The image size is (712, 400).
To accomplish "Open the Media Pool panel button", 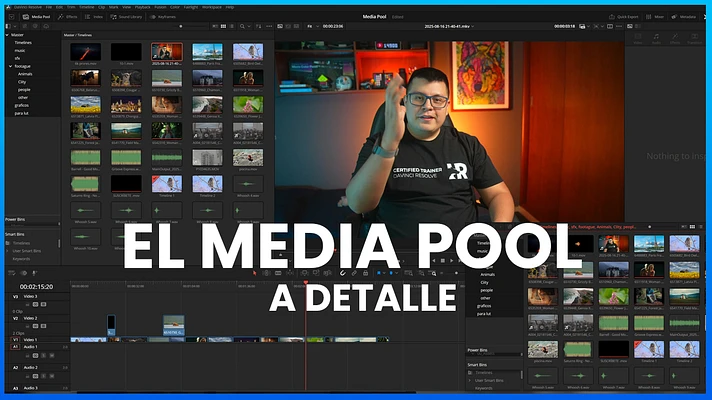I will coord(36,17).
